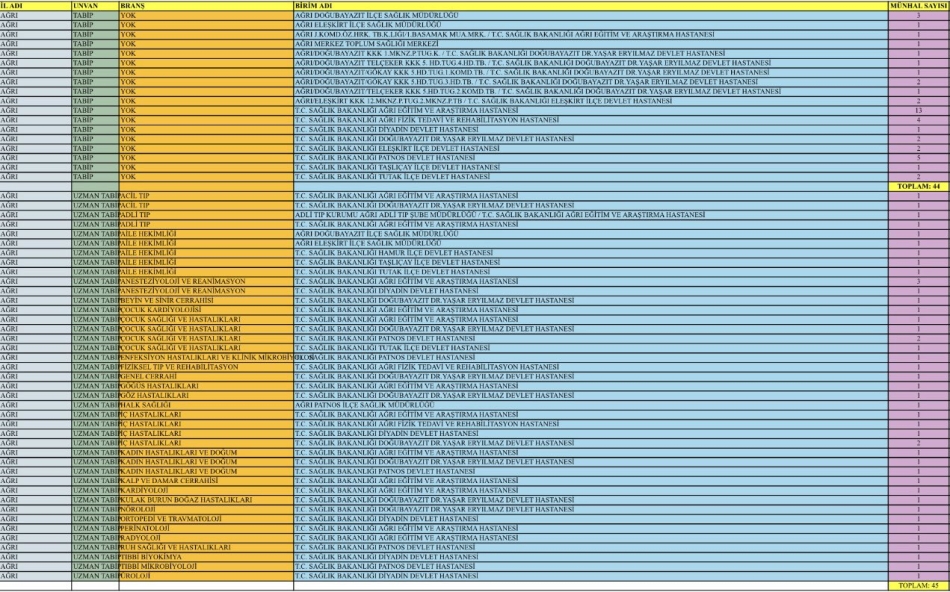Click the ADLİ TIP KURUMU AĞRI ŞUBE MÜDÜRLÜĞÜ cell
This screenshot has width=950, height=592.
(x=591, y=215)
